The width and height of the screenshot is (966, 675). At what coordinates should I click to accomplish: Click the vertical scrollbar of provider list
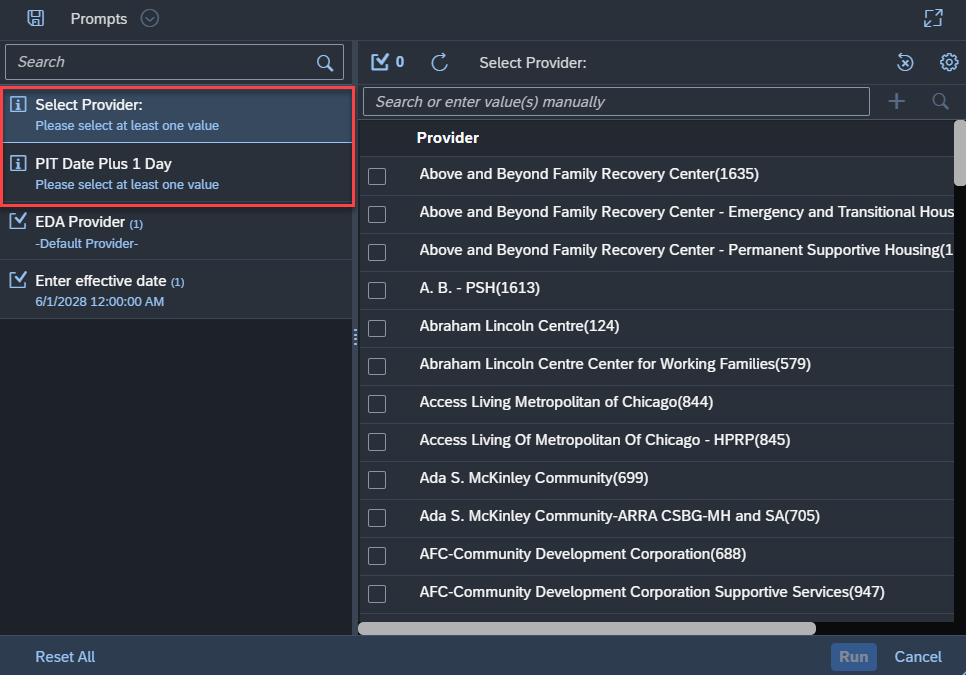960,153
